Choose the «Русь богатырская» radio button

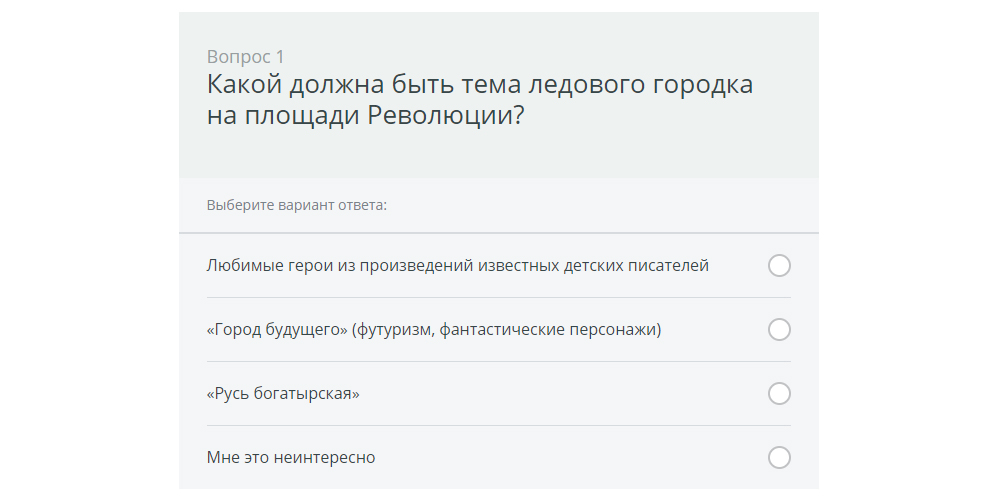[x=779, y=393]
